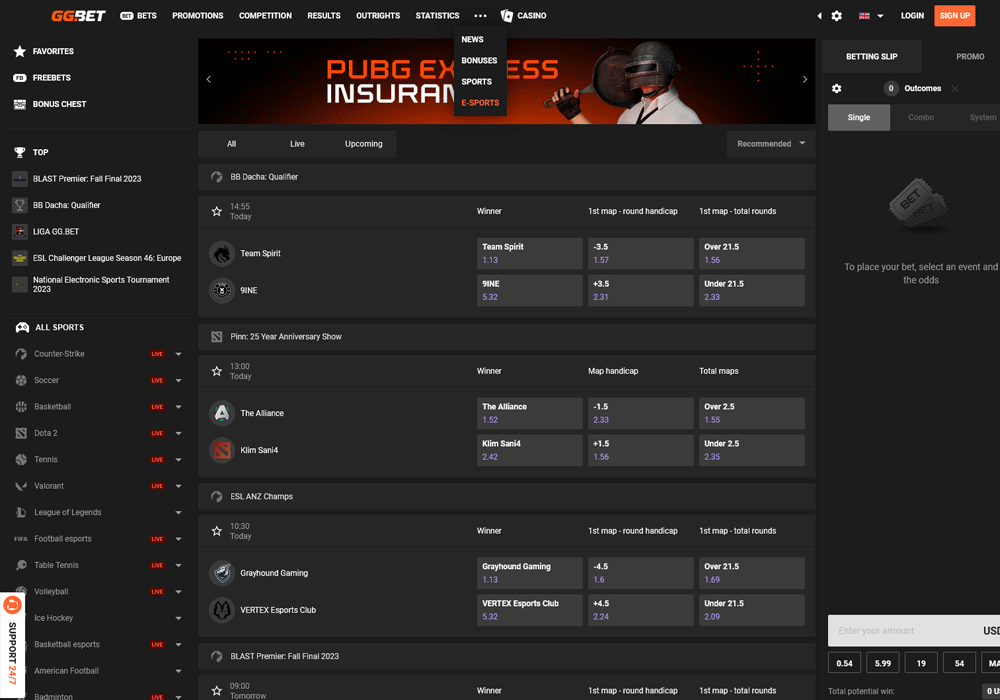Click the League of Legends icon
Viewport: 1000px width, 700px height.
(21, 513)
